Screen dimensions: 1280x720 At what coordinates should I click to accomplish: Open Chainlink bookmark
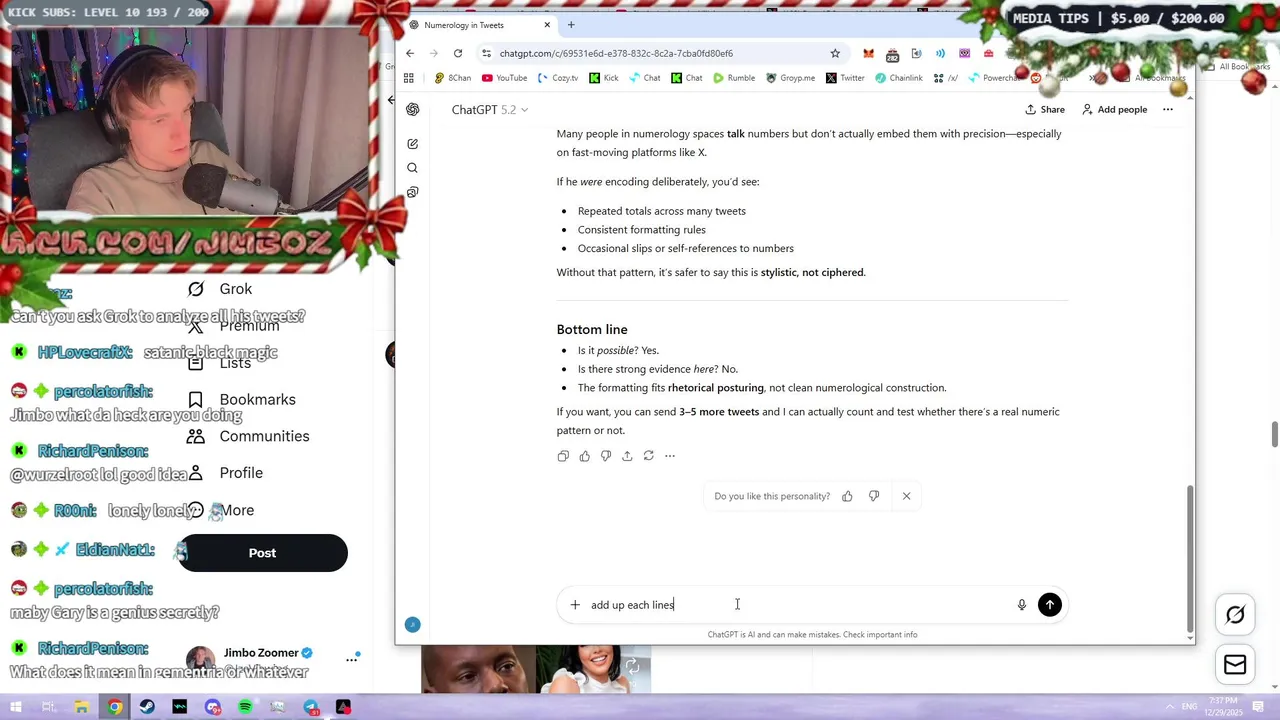pos(899,78)
